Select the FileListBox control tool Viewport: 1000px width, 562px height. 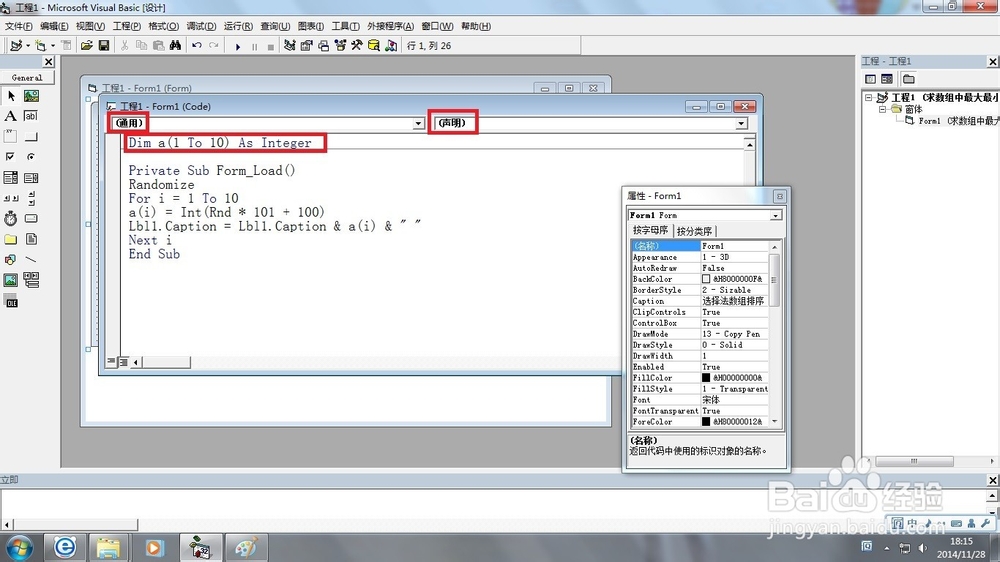pos(31,239)
